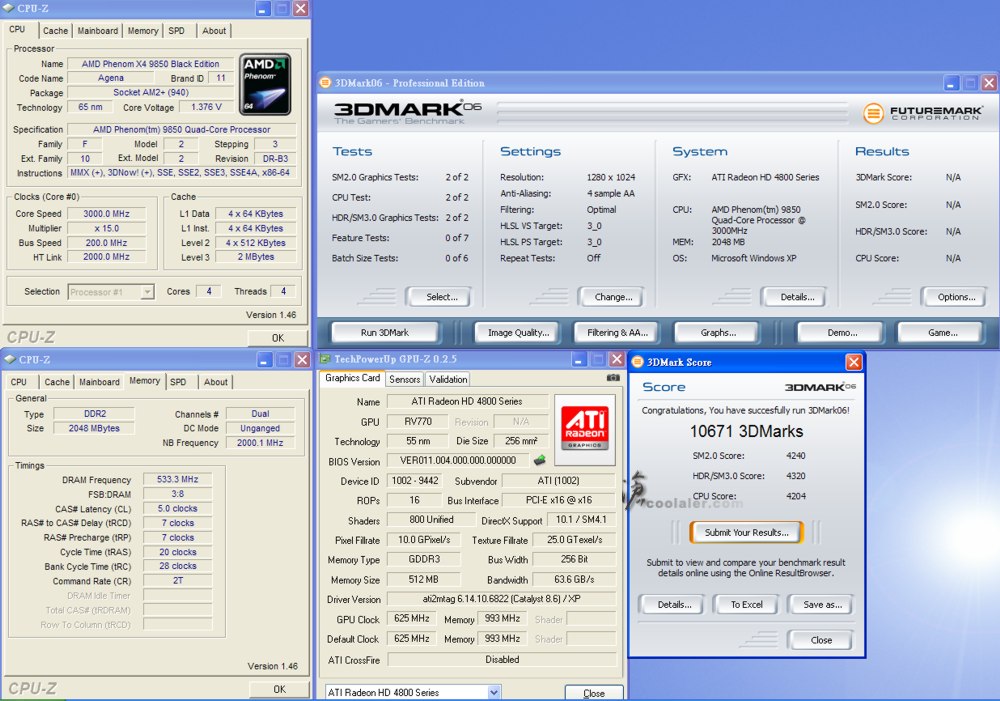Close the 3DMark Score window via X
The width and height of the screenshot is (1000, 701).
[x=853, y=362]
